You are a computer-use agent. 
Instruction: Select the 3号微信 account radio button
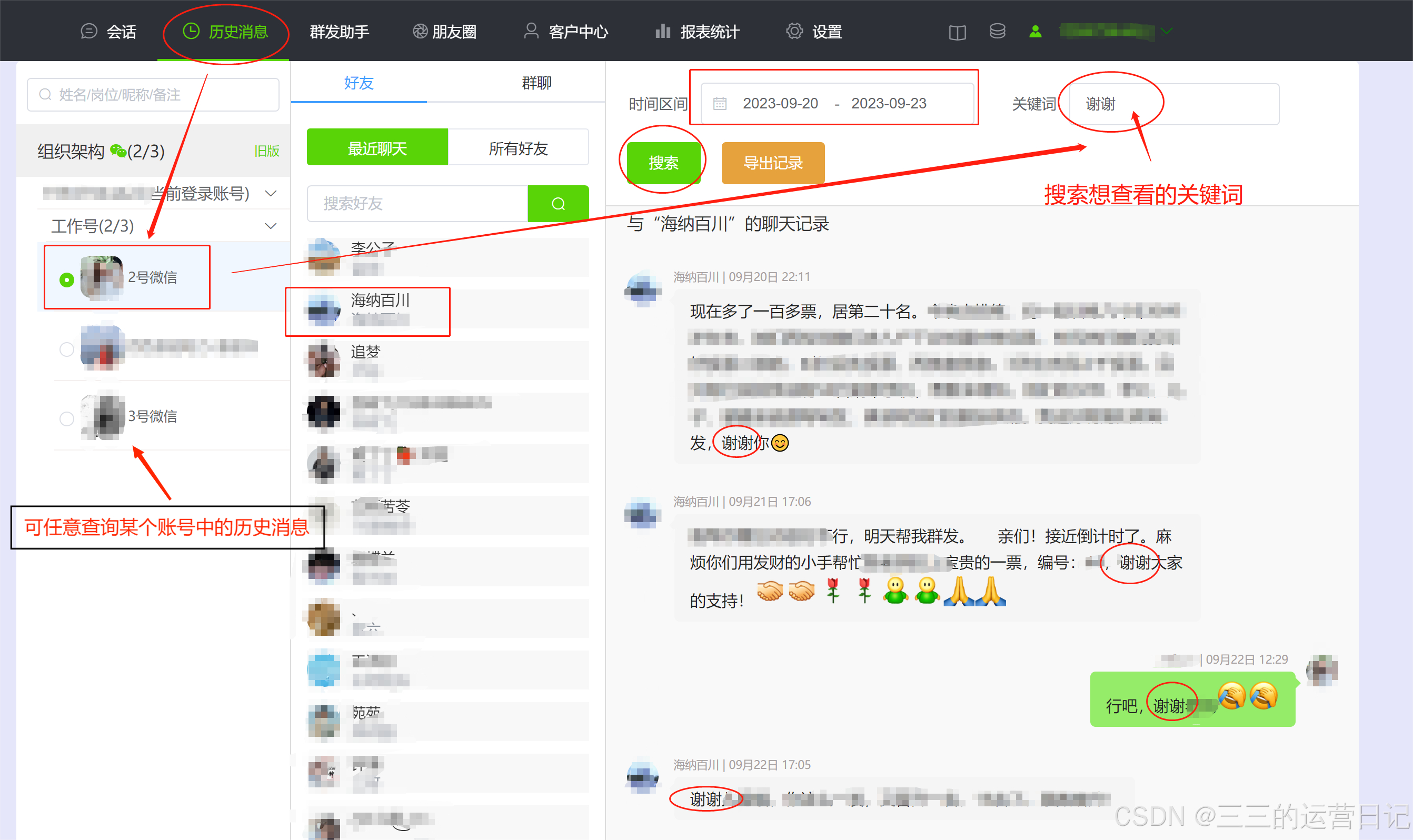[67, 418]
